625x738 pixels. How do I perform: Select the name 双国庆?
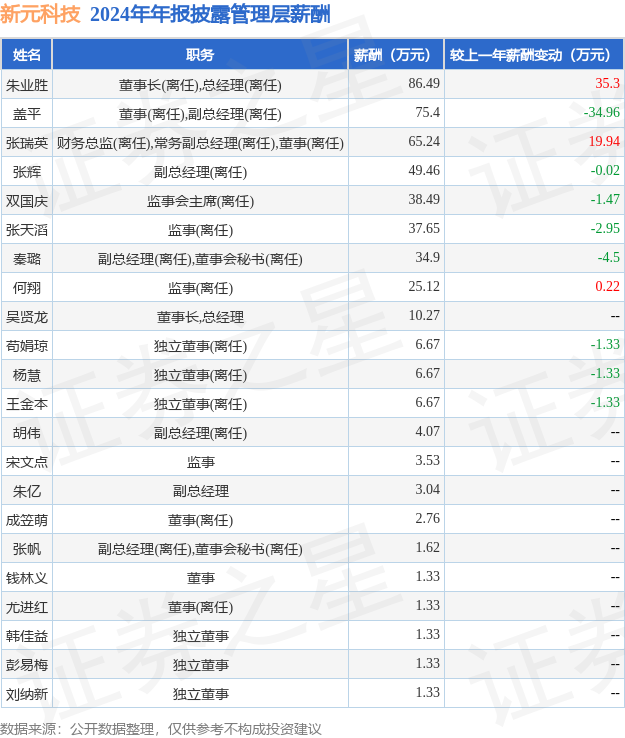(27, 201)
